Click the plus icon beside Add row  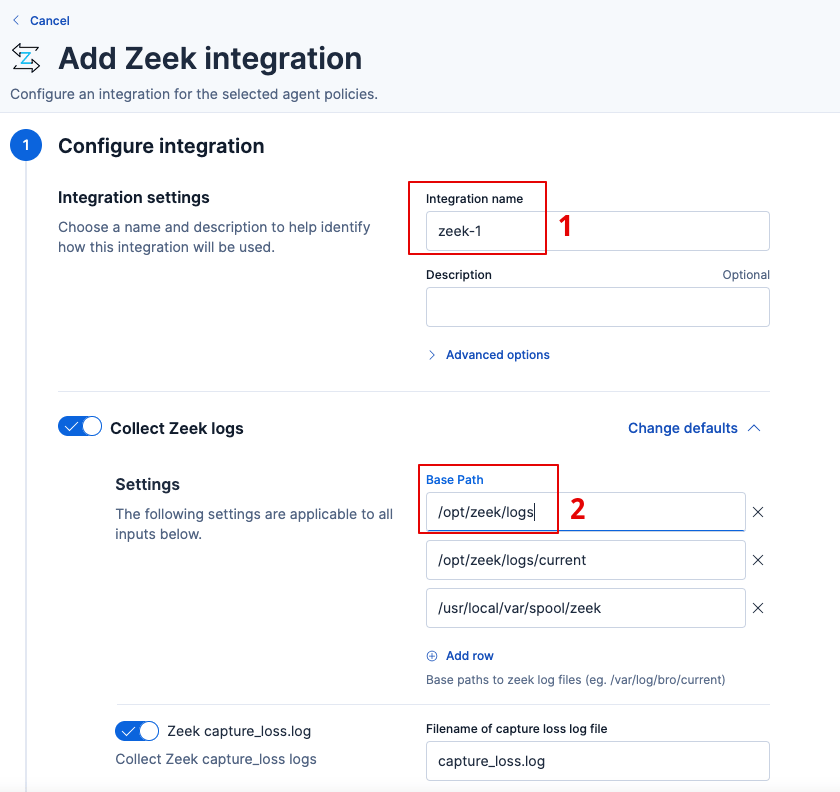pos(432,655)
